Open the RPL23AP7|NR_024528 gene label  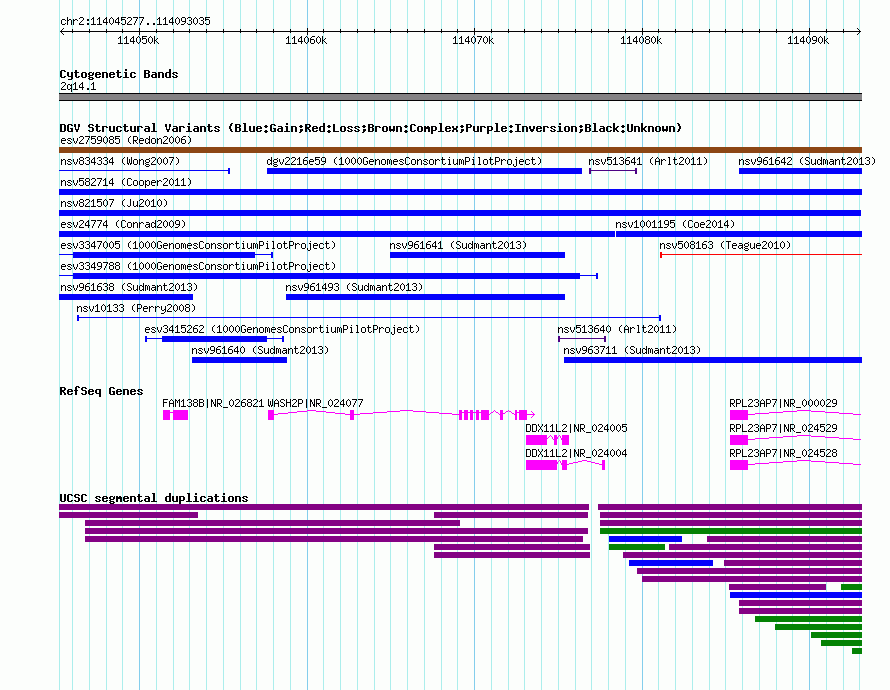[783, 453]
